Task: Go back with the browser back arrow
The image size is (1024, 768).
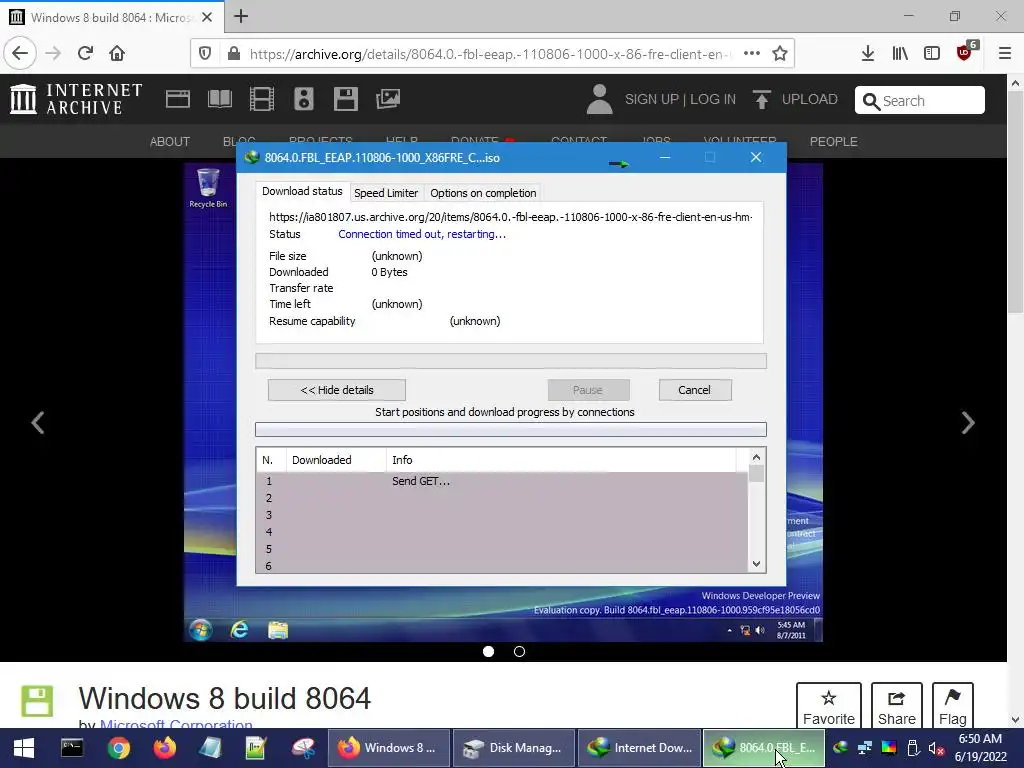Action: pyautogui.click(x=20, y=54)
